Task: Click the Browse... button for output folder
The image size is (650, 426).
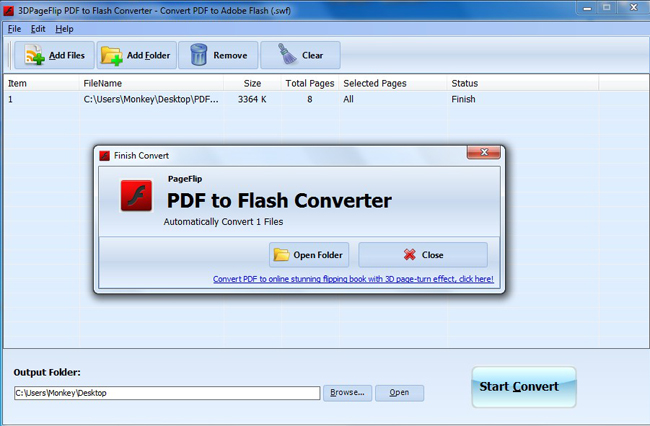Action: (x=347, y=392)
